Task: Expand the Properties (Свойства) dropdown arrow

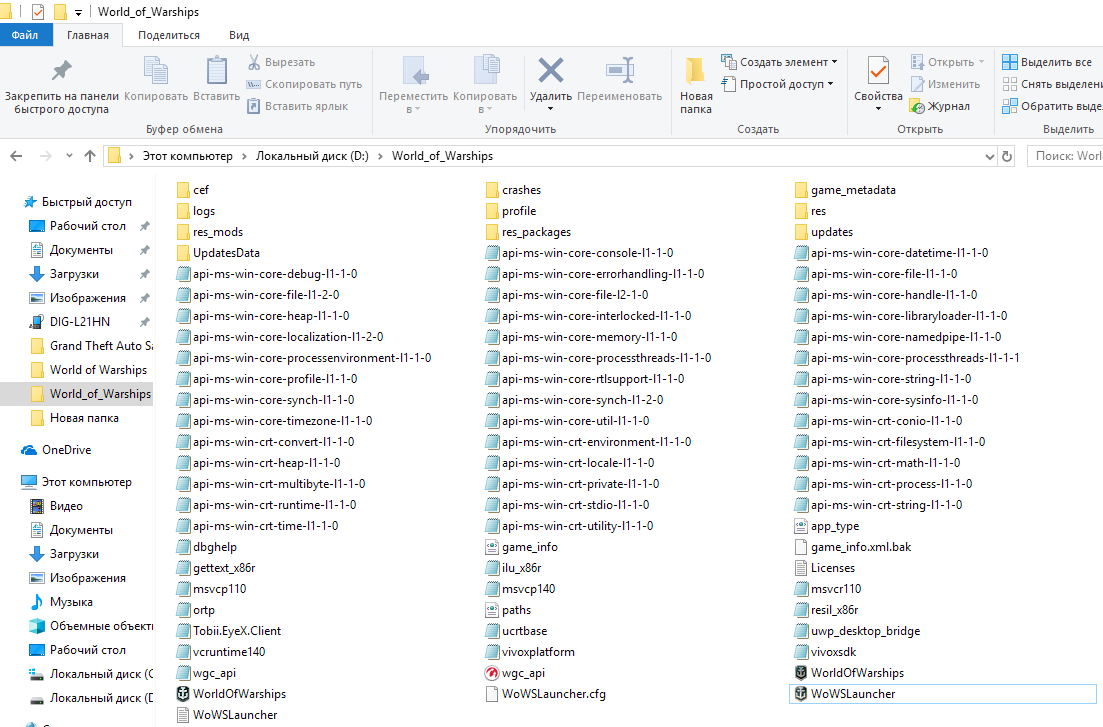Action: pyautogui.click(x=878, y=109)
